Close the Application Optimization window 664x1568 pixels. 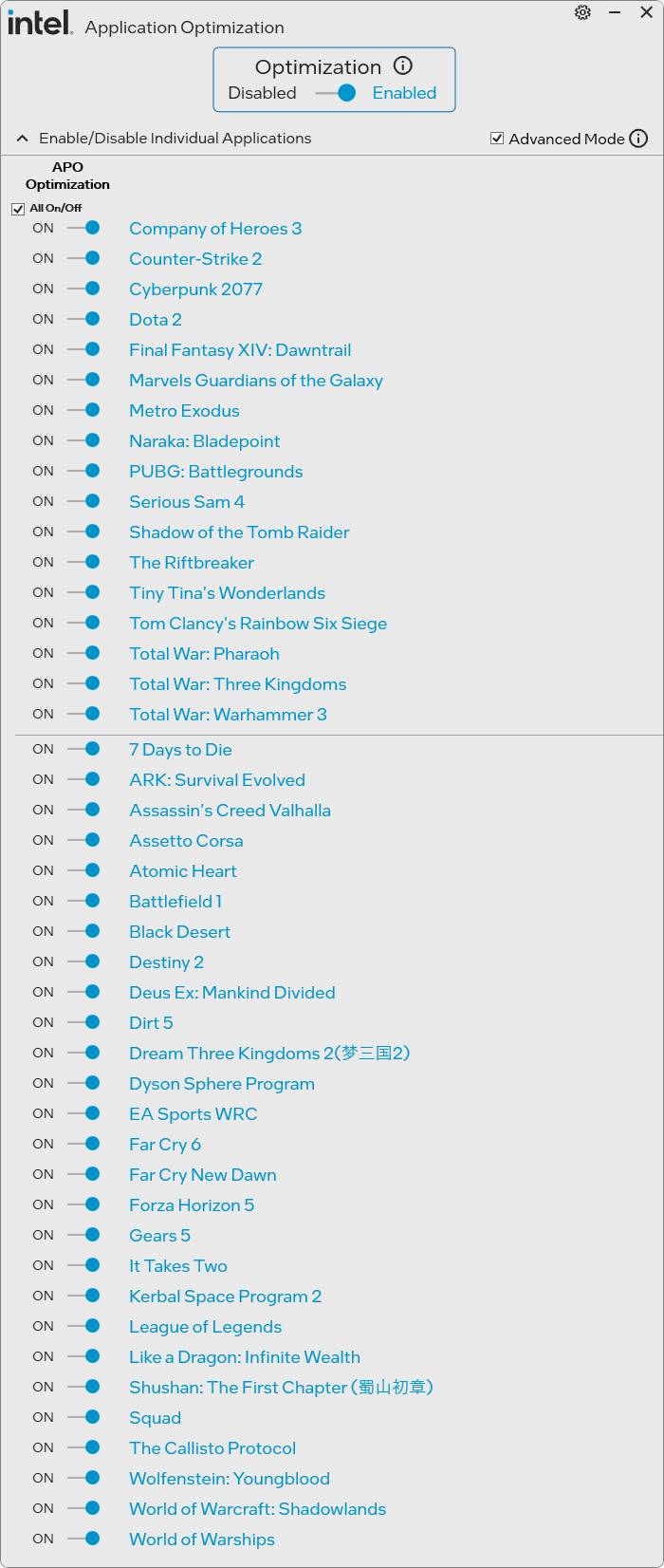click(x=646, y=12)
